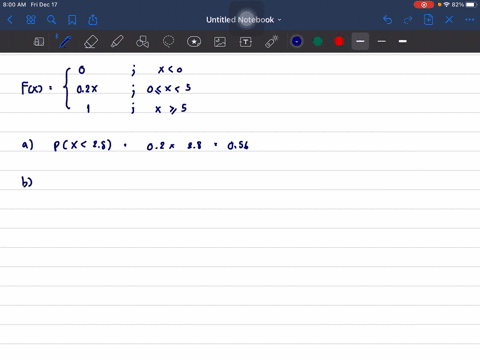Open the search magnifier
This screenshot has width=480, height=360.
click(x=51, y=20)
